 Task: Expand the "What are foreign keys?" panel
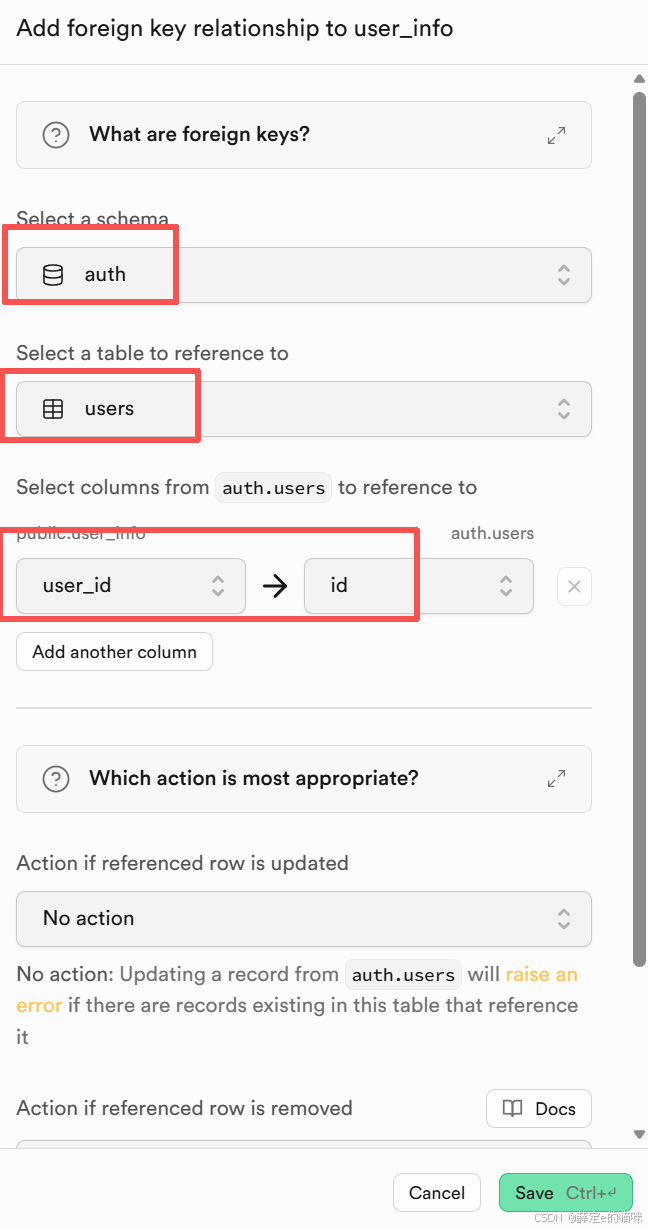point(557,135)
